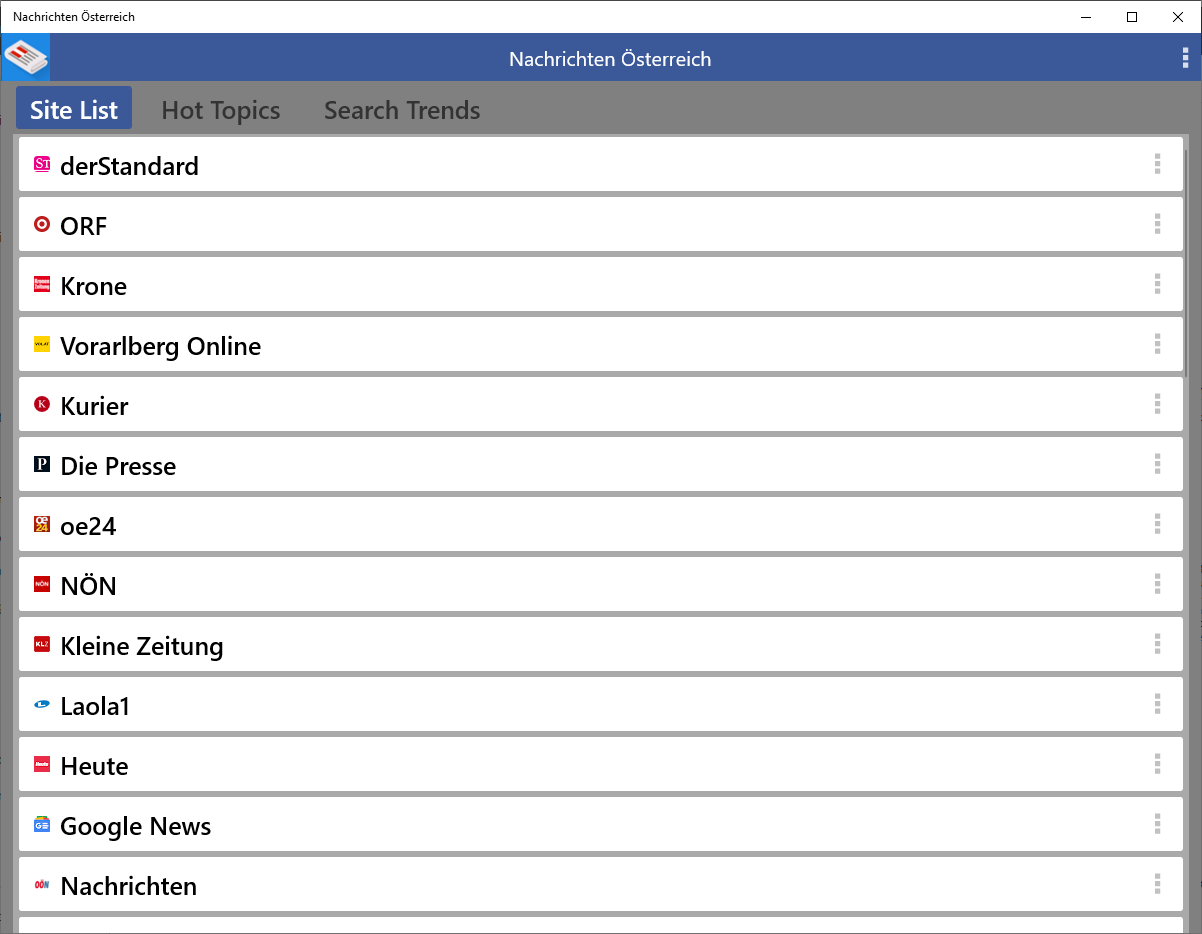Screen dimensions: 1202x934
Task: Click the ORF site favicon
Action: coord(42,224)
